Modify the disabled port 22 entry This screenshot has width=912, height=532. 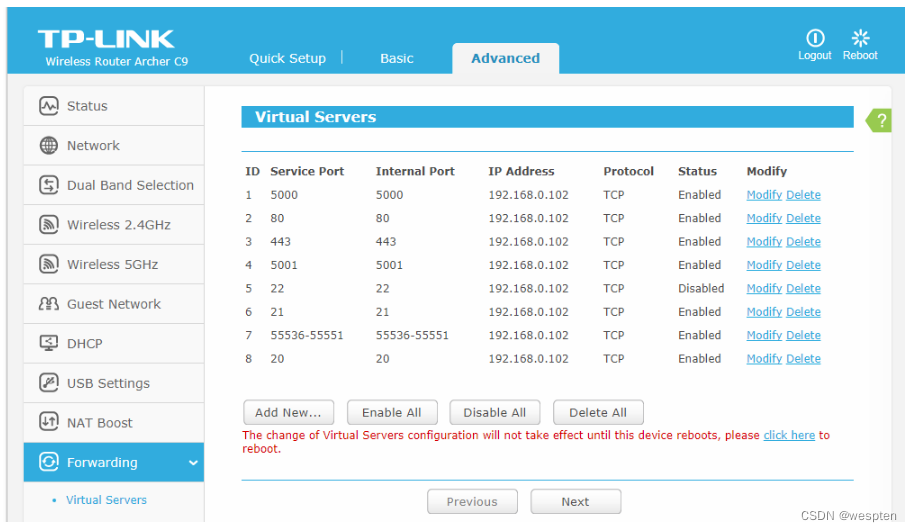click(764, 288)
